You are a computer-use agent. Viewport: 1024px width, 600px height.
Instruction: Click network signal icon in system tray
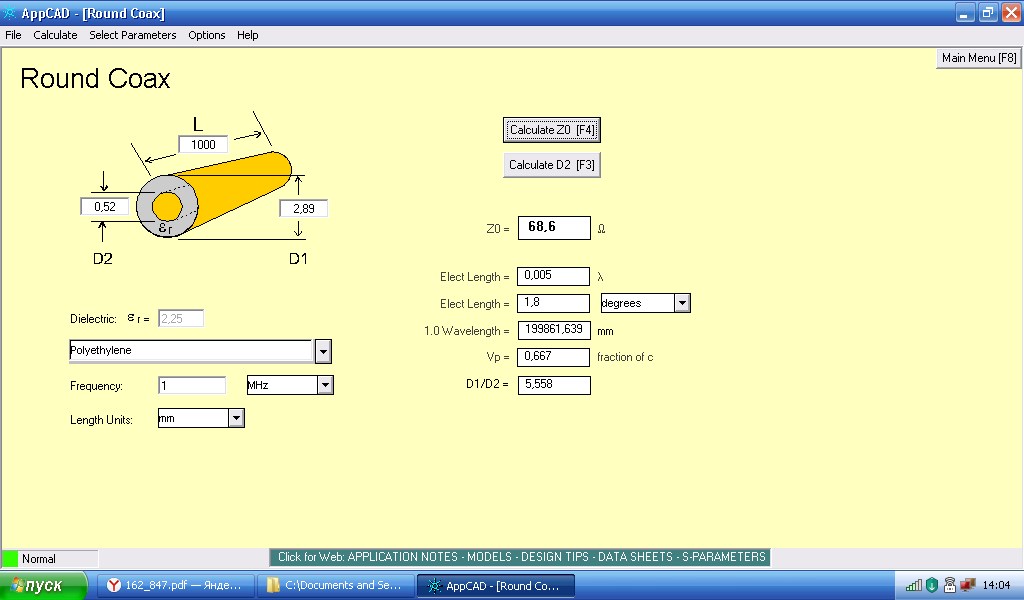tap(914, 585)
